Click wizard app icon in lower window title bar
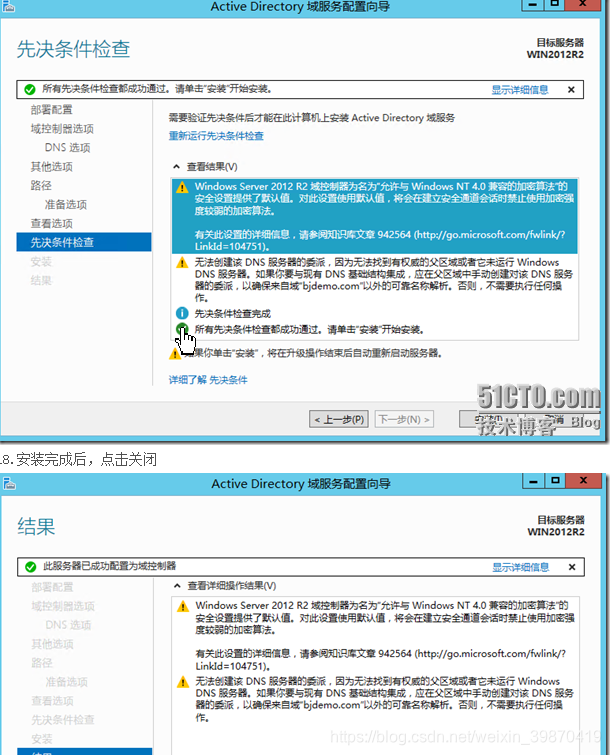 click(x=9, y=483)
